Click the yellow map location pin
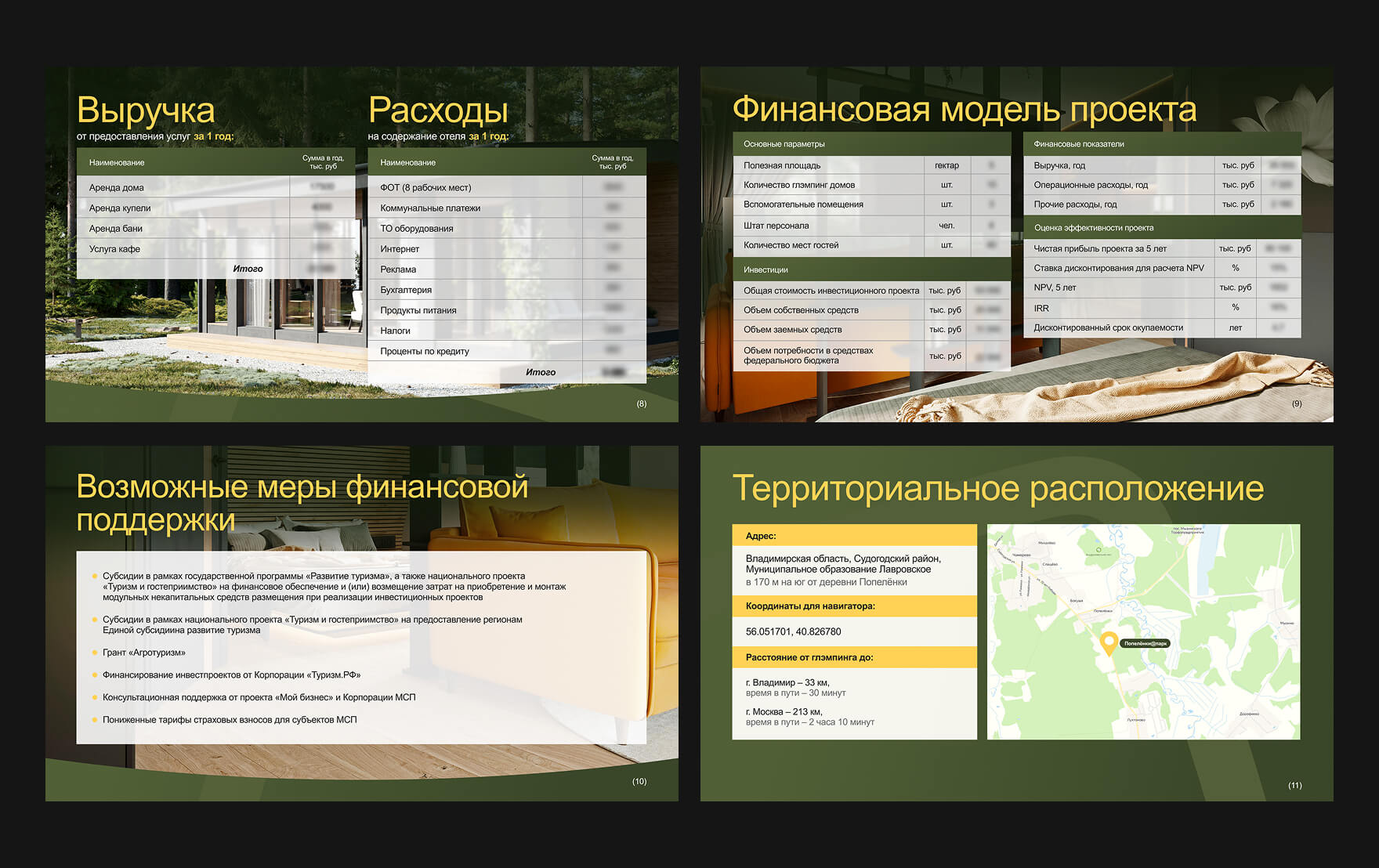Viewport: 1379px width, 868px height. [1108, 643]
